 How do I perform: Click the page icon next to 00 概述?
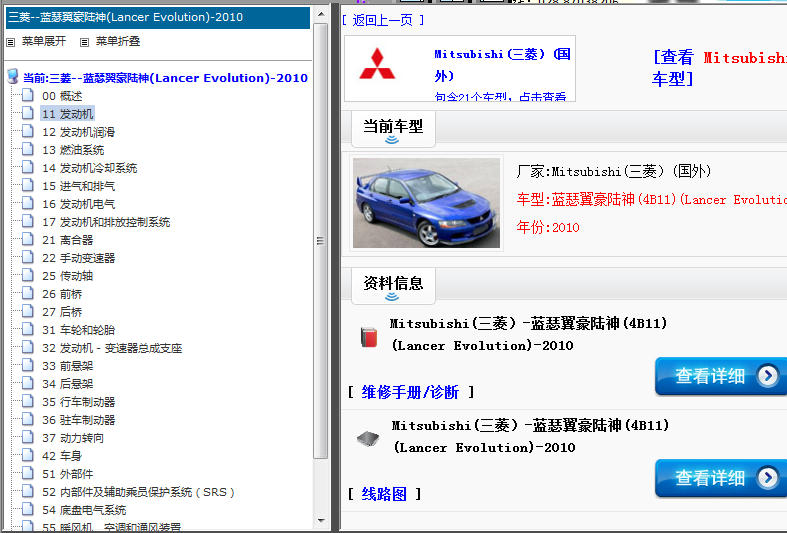coord(28,95)
